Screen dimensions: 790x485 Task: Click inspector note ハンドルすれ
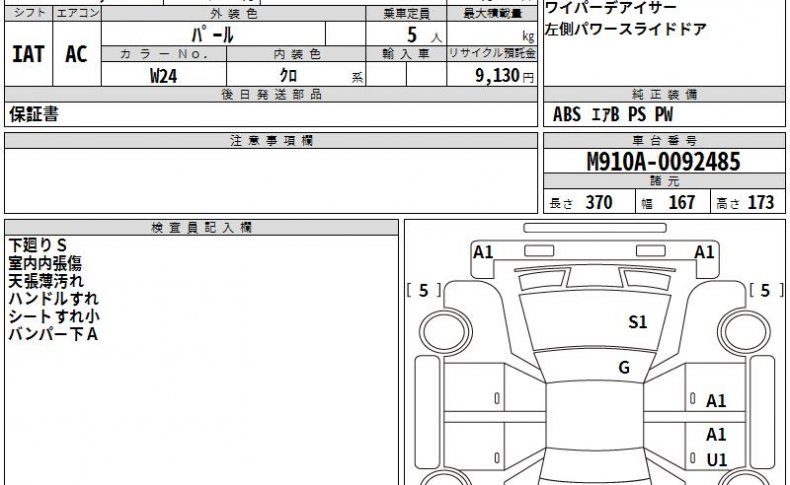53,298
